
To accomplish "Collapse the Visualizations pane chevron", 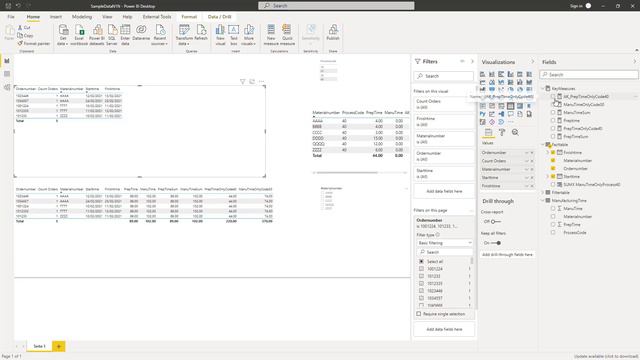I will pos(532,62).
